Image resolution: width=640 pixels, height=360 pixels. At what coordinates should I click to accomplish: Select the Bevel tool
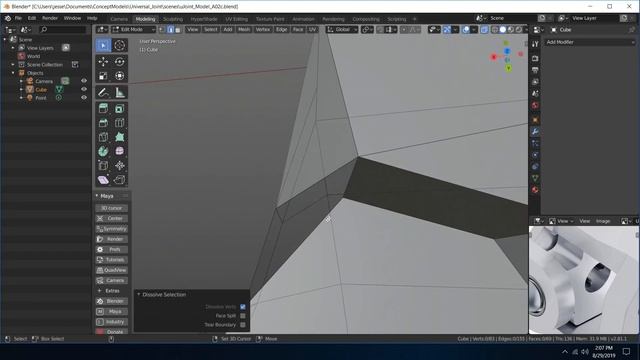pos(103,123)
